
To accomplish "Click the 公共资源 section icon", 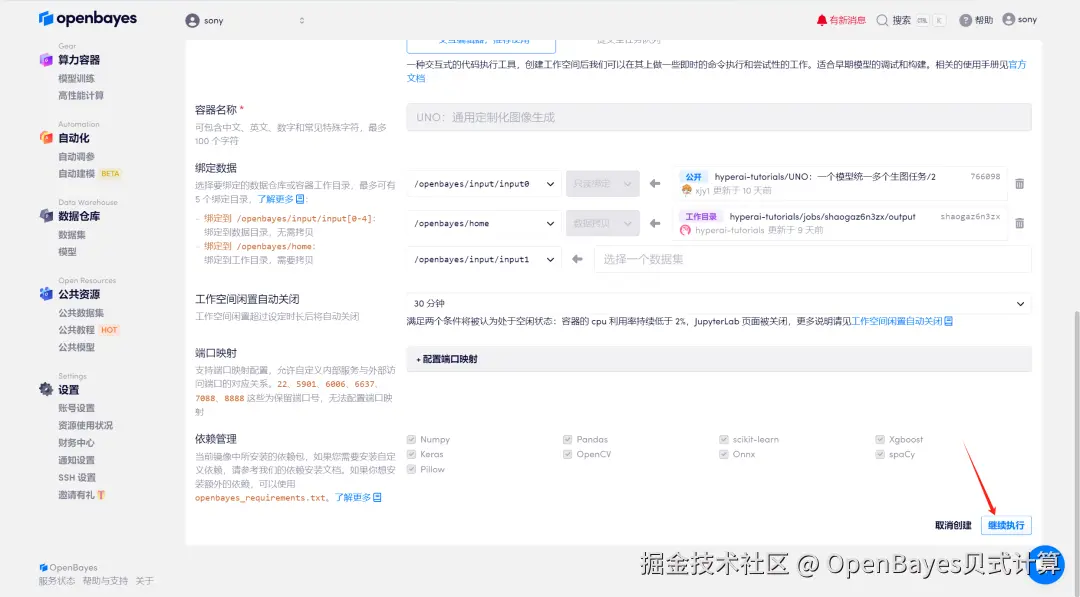I will click(46, 294).
